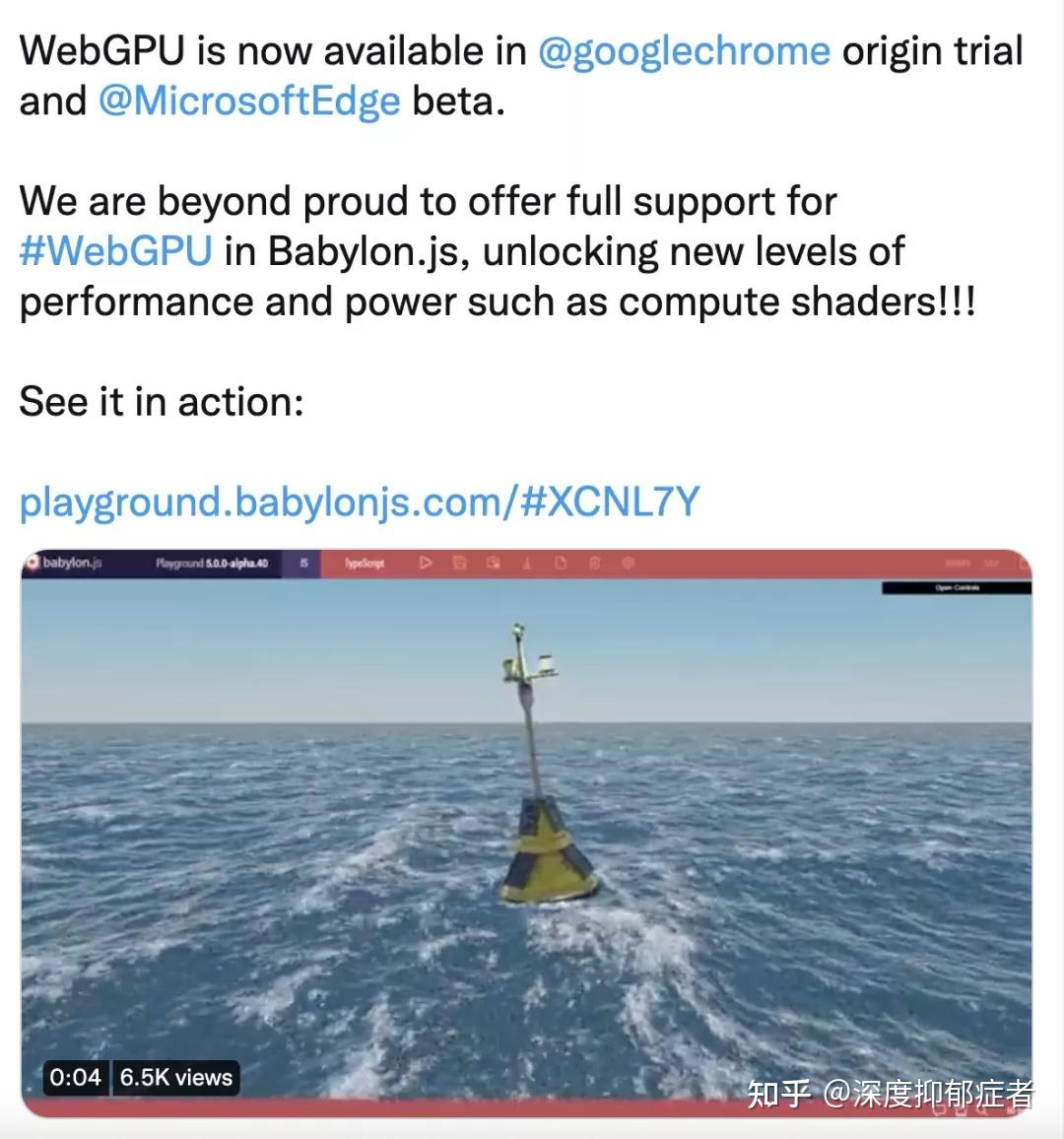Select the TypeScript language tab
The image size is (1064, 1139).
tap(364, 563)
